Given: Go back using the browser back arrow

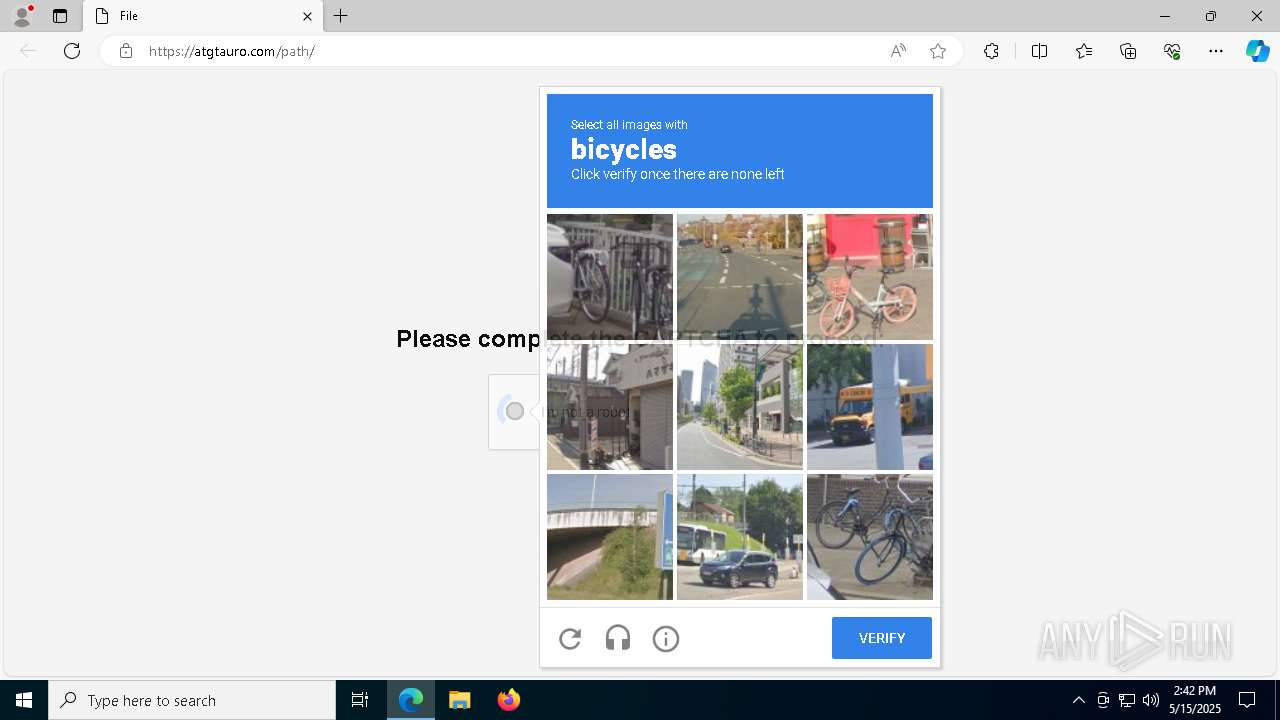Looking at the screenshot, I should (28, 51).
